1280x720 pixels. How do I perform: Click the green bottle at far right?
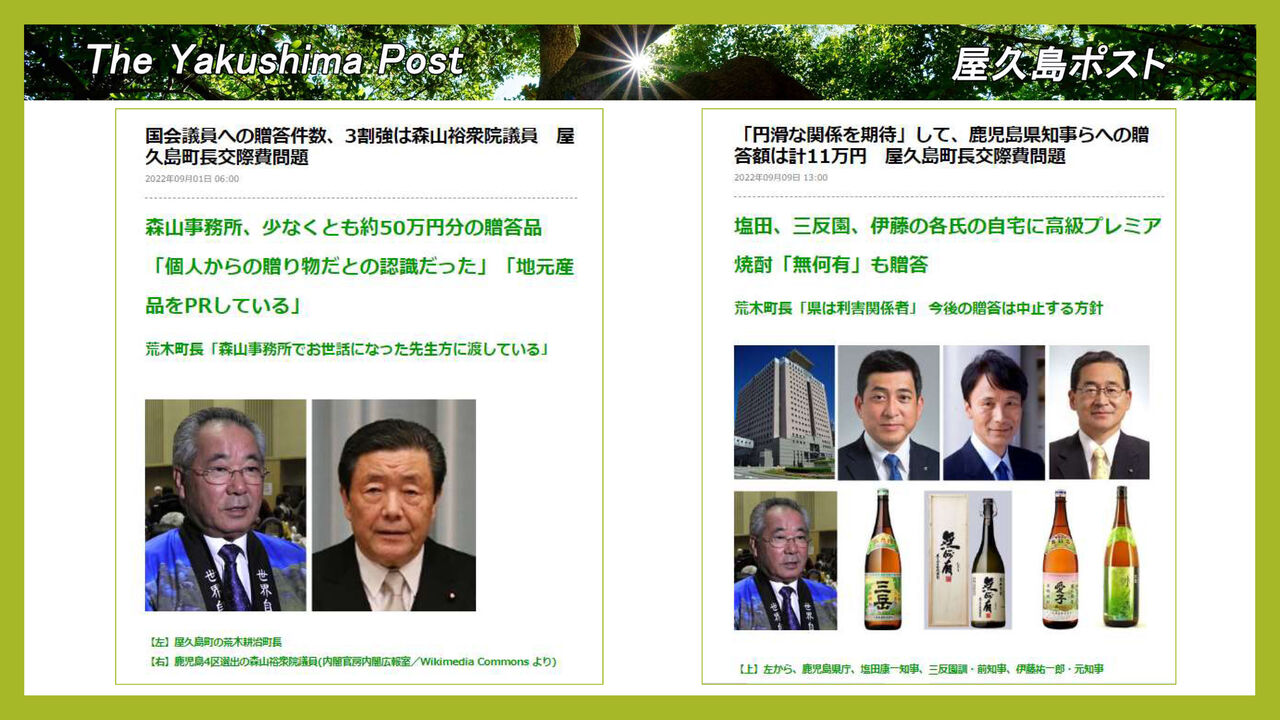click(x=1120, y=557)
